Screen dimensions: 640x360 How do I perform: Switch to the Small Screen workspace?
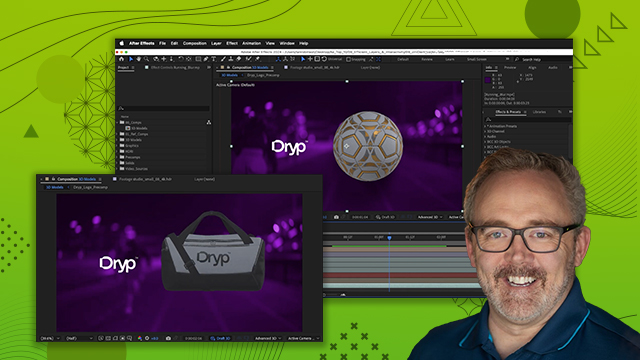[x=477, y=60]
